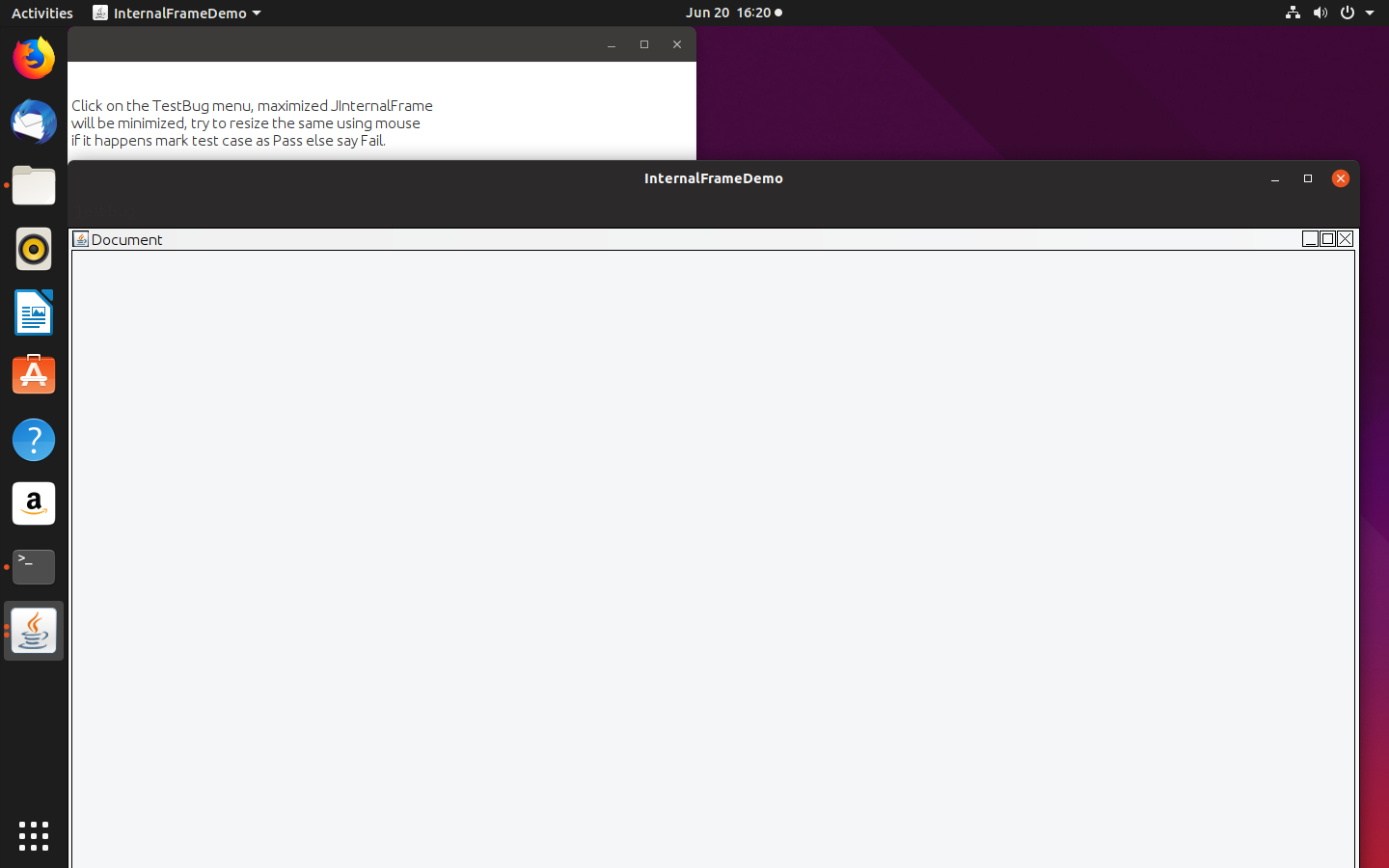Launch Rhythmbox music player from the dock
Viewport: 1389px width, 868px height.
click(34, 249)
